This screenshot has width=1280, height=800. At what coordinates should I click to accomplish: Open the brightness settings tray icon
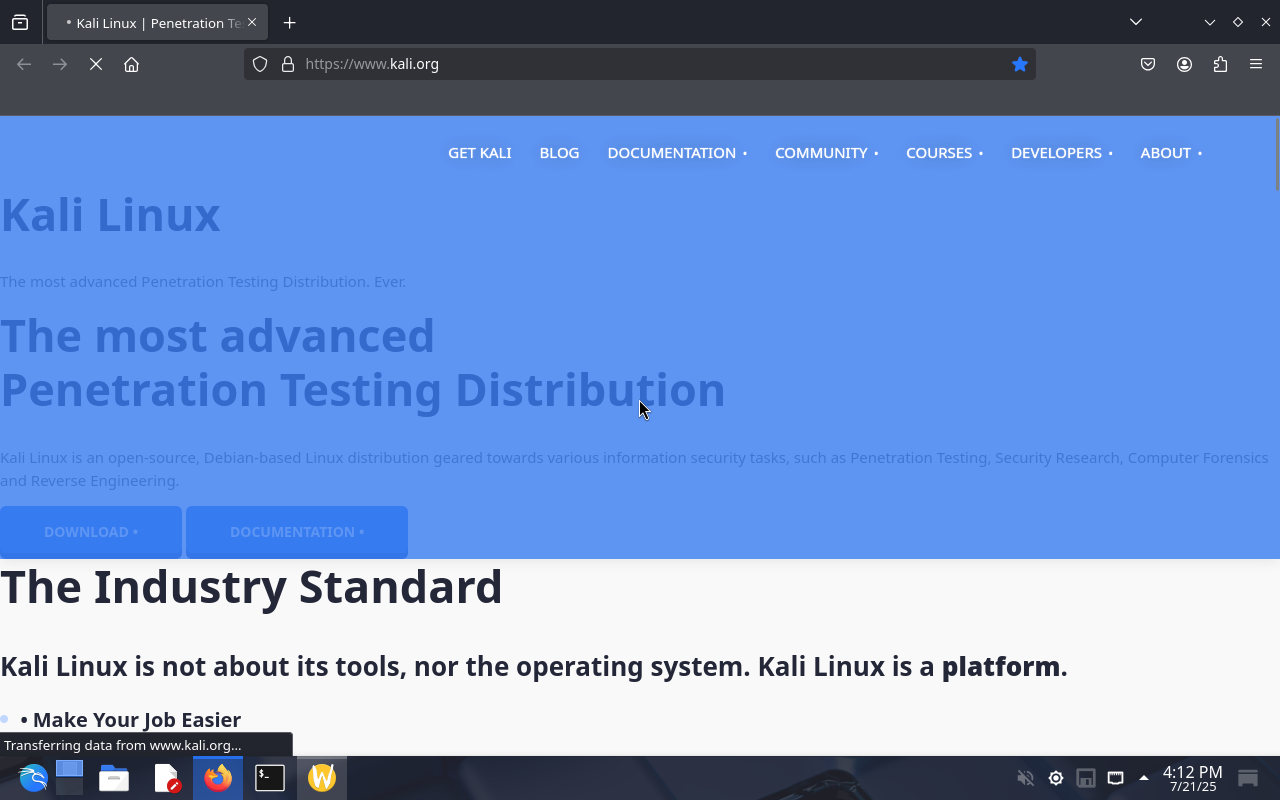tap(1055, 778)
